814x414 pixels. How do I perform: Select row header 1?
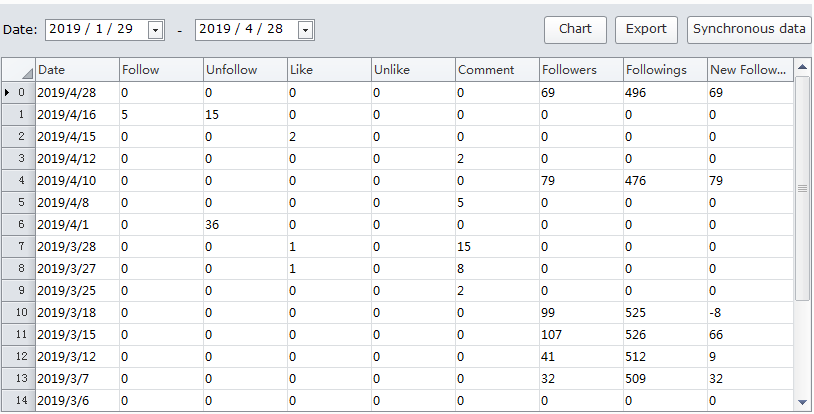tap(18, 114)
